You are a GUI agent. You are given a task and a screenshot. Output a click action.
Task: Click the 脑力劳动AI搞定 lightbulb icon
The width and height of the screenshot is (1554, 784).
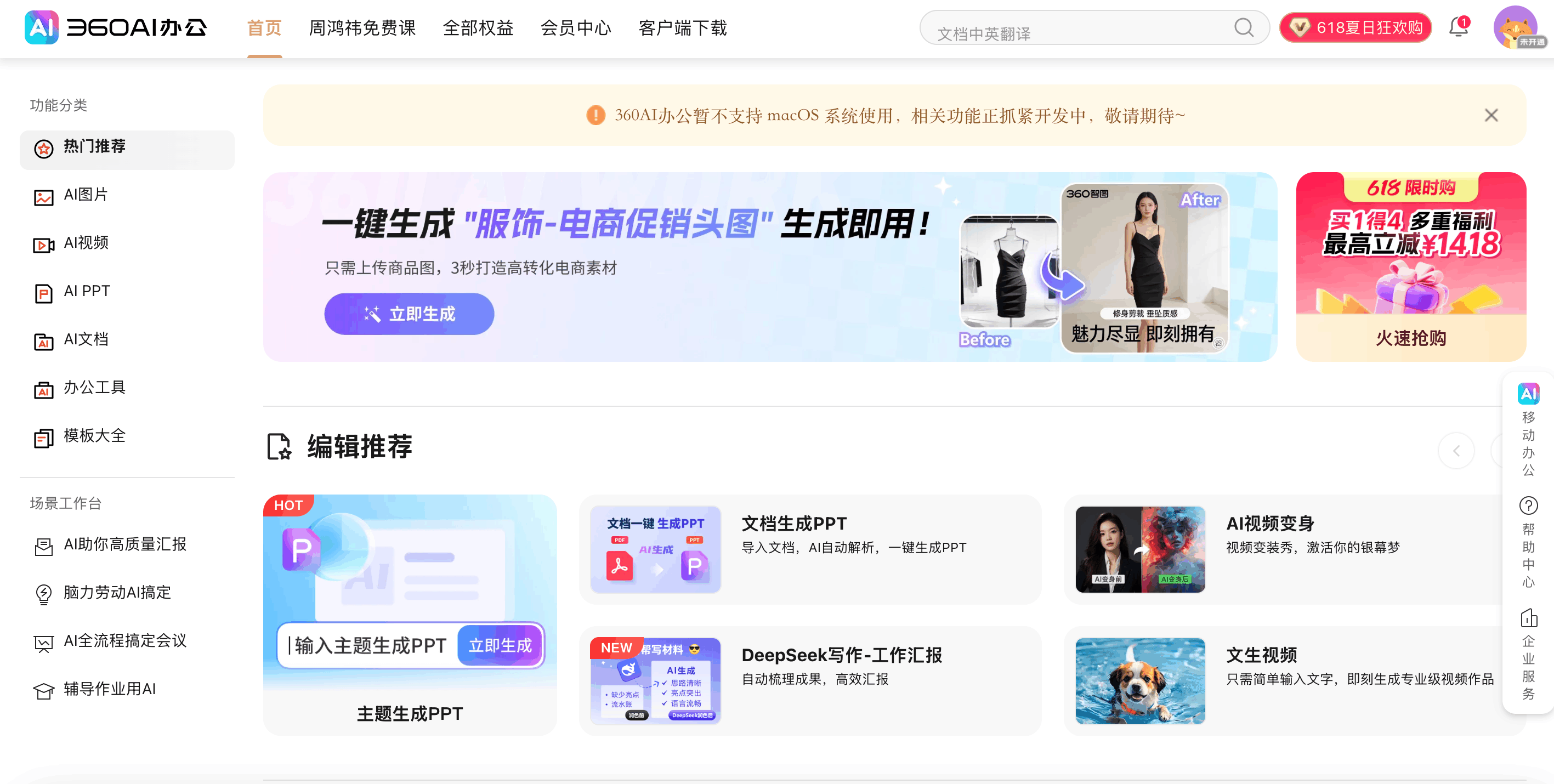tap(43, 595)
